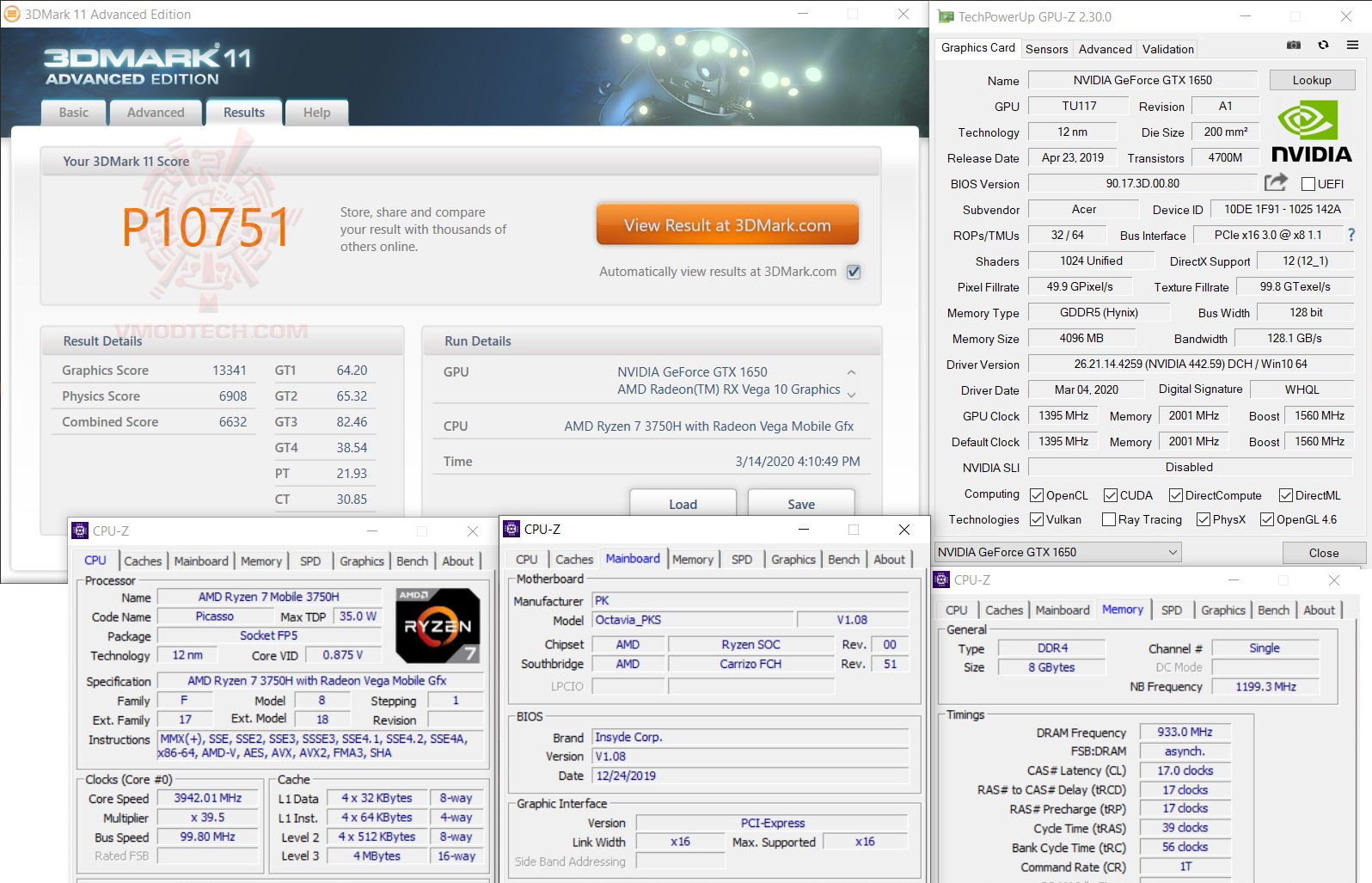Click the Save button in 3DMark
Viewport: 1372px width, 883px height.
pos(801,504)
